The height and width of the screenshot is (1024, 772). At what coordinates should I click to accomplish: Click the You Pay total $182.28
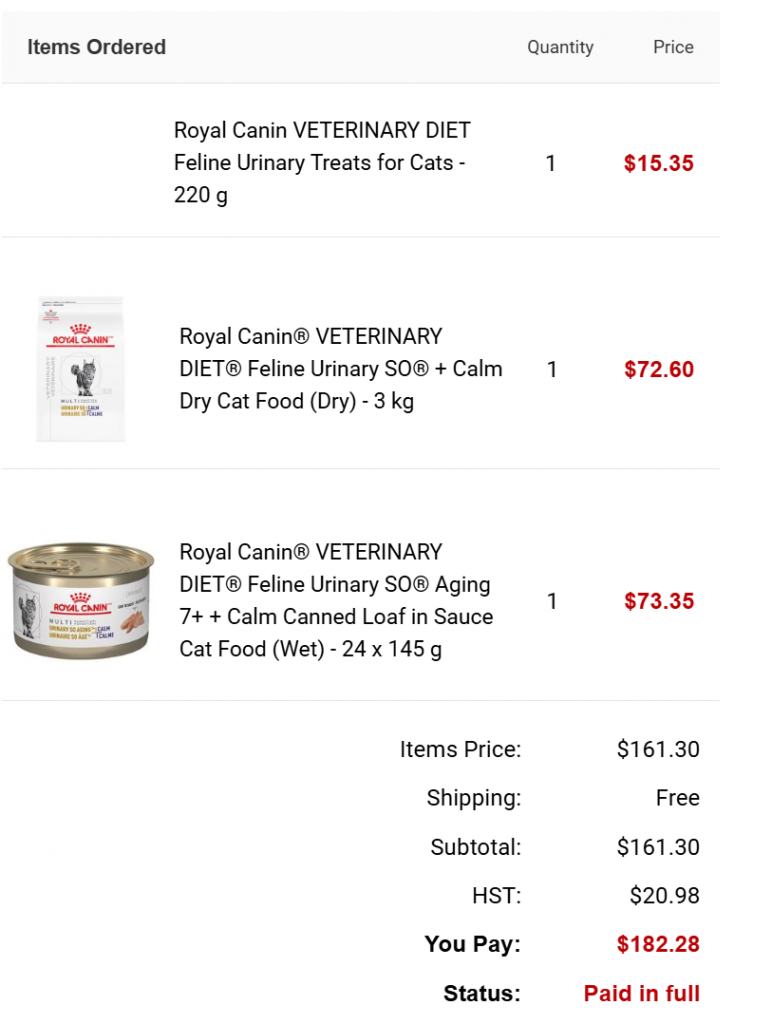click(658, 944)
